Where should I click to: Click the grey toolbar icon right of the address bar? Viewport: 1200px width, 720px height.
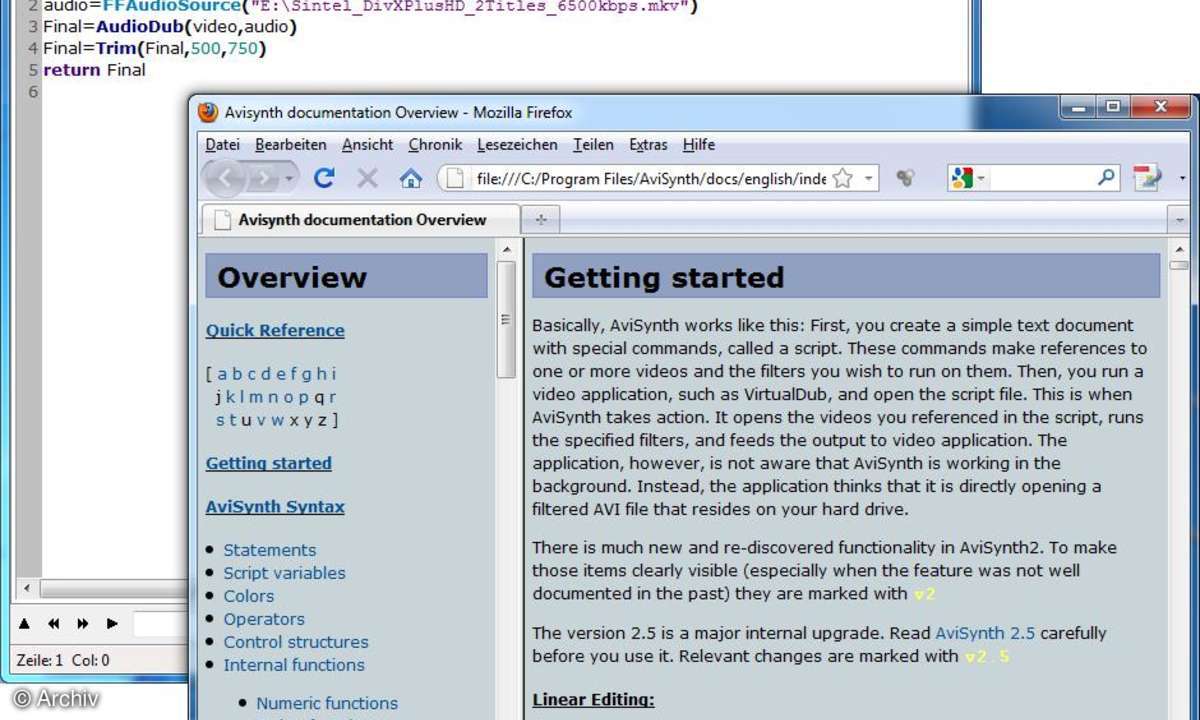point(905,178)
